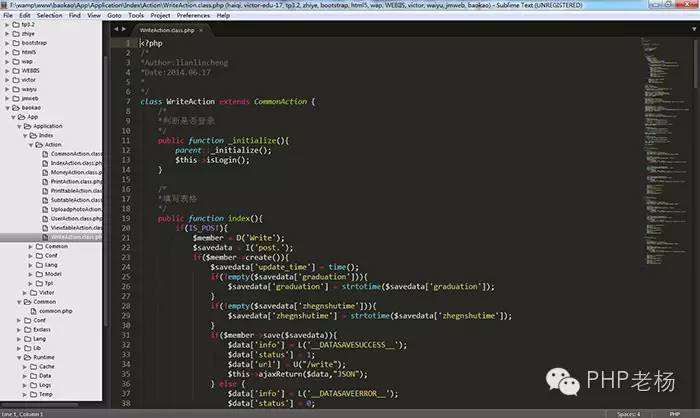Open the tab list dropdown arrow
The height and width of the screenshot is (418, 700).
coord(694,29)
